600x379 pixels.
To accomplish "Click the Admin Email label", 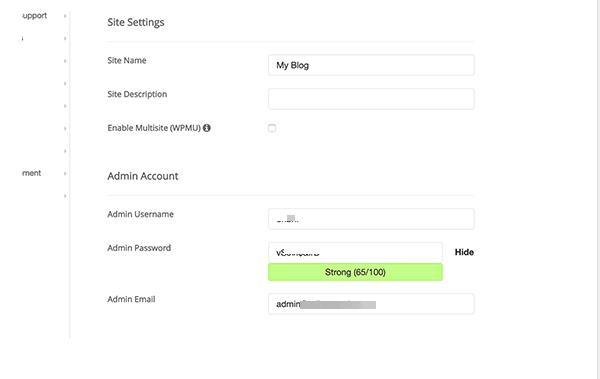I will pos(131,299).
